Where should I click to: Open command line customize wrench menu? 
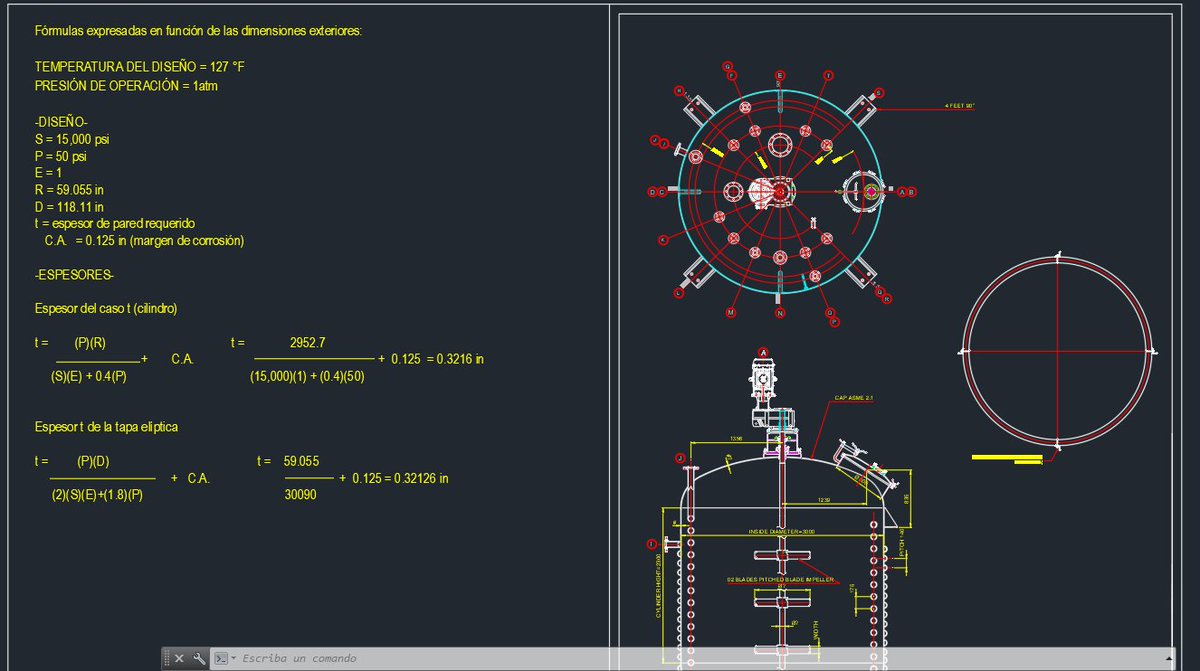coord(198,658)
